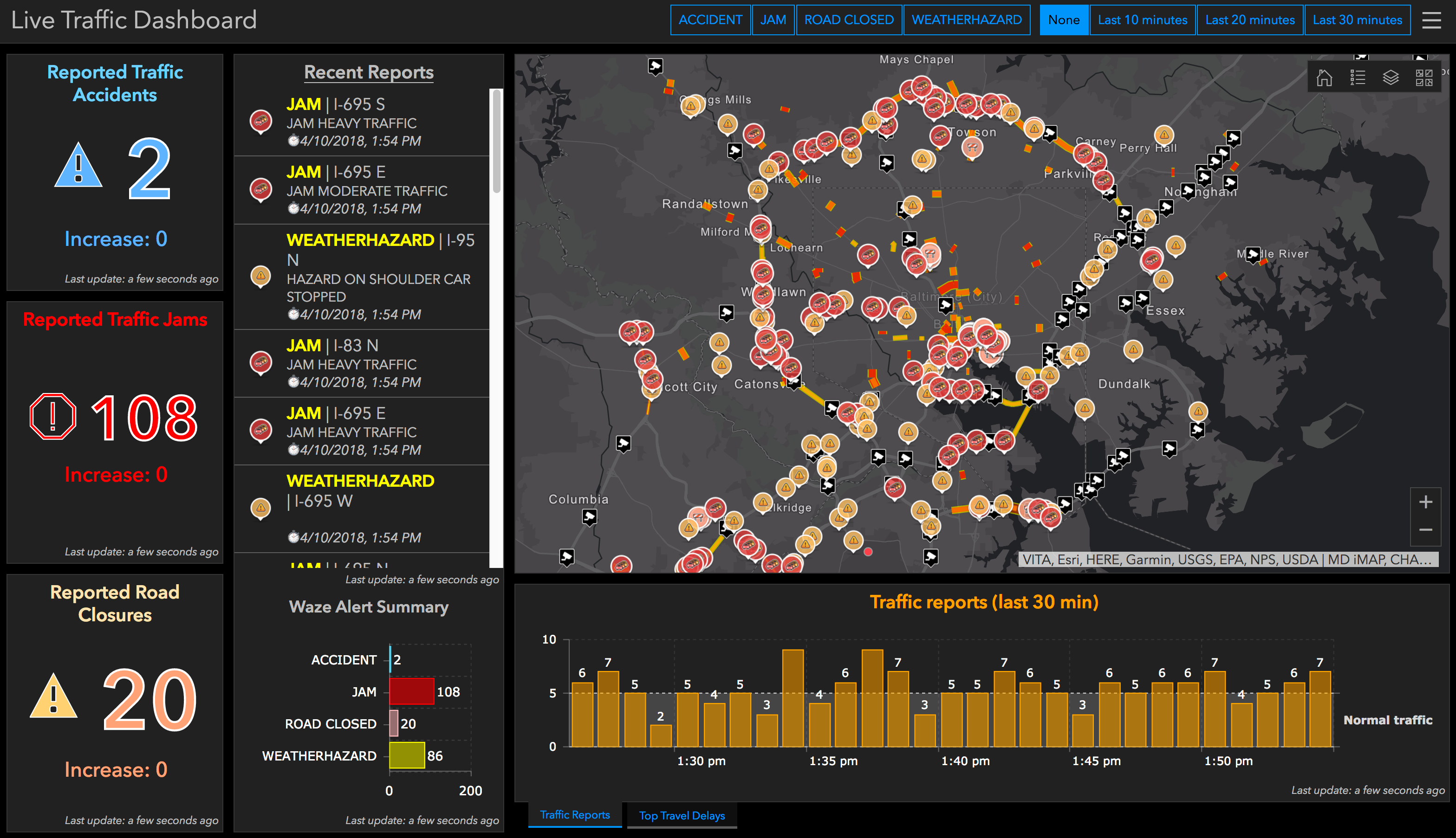Click the map Home extent icon
Screen dimensions: 1456x838
(x=1324, y=77)
